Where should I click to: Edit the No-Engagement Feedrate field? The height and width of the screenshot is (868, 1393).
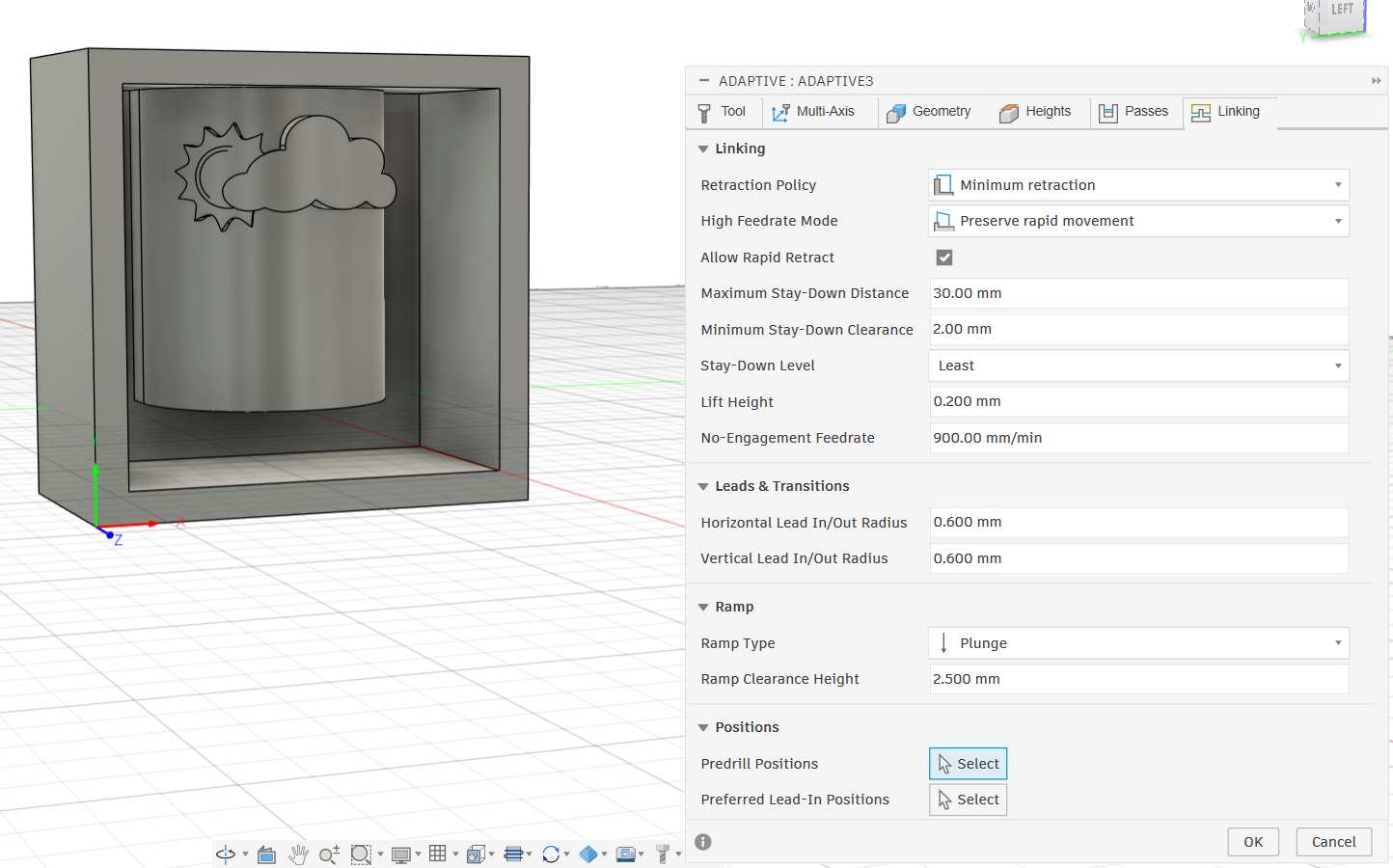[x=1138, y=438]
